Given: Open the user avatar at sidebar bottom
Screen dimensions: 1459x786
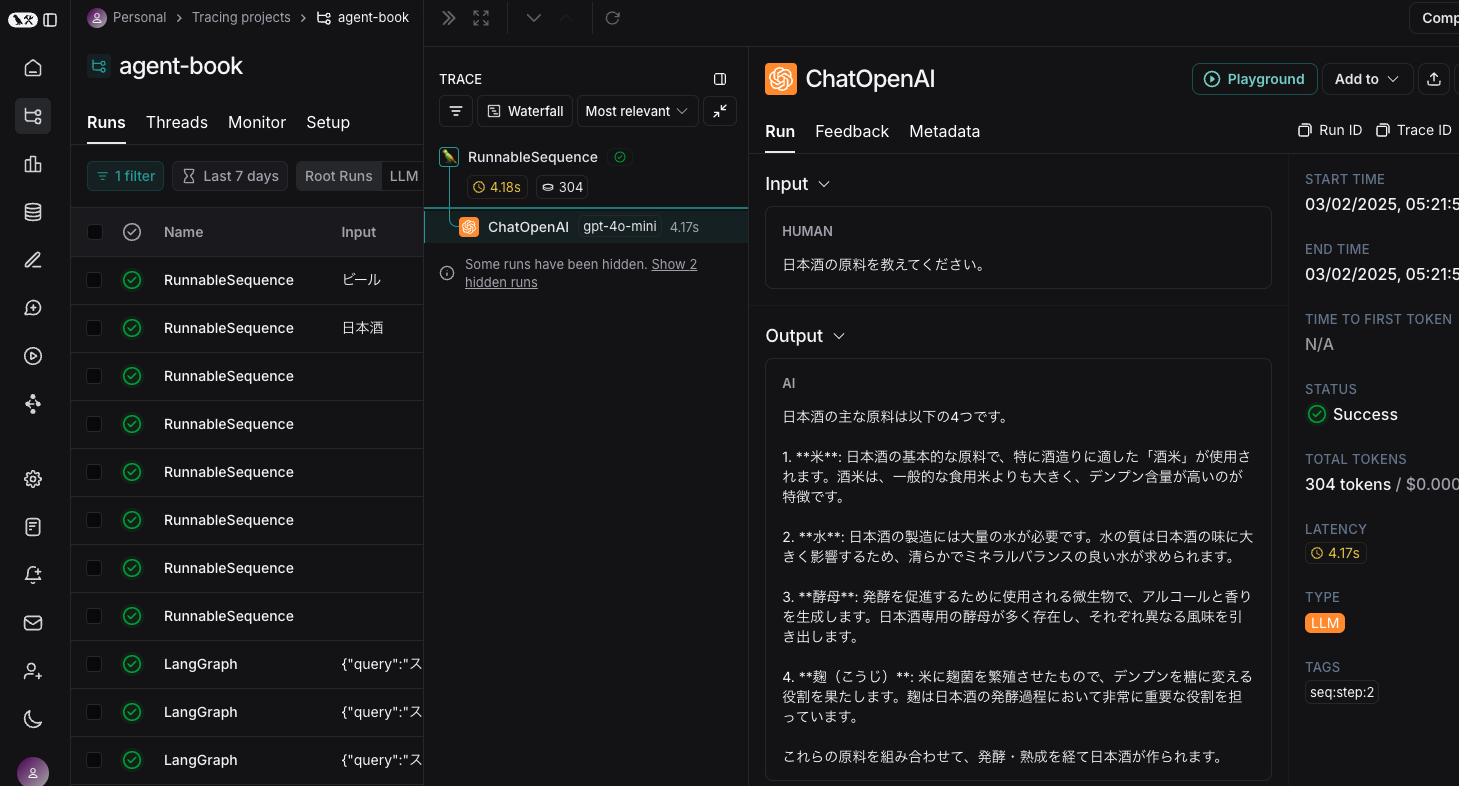Looking at the screenshot, I should (33, 772).
